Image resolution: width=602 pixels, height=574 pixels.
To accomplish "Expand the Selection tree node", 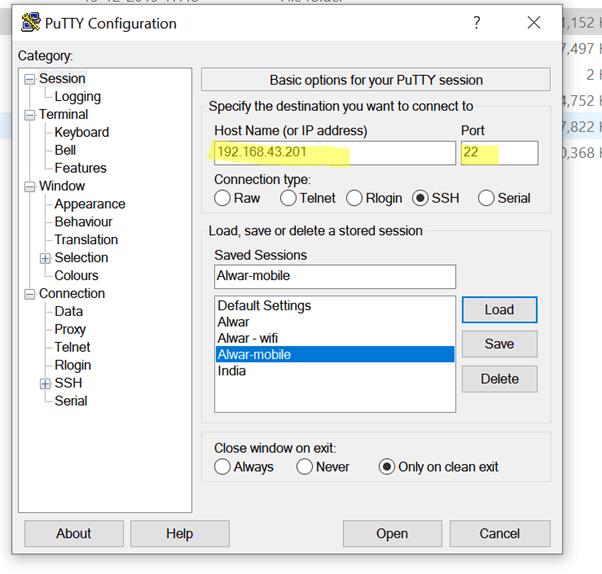I will [45, 258].
